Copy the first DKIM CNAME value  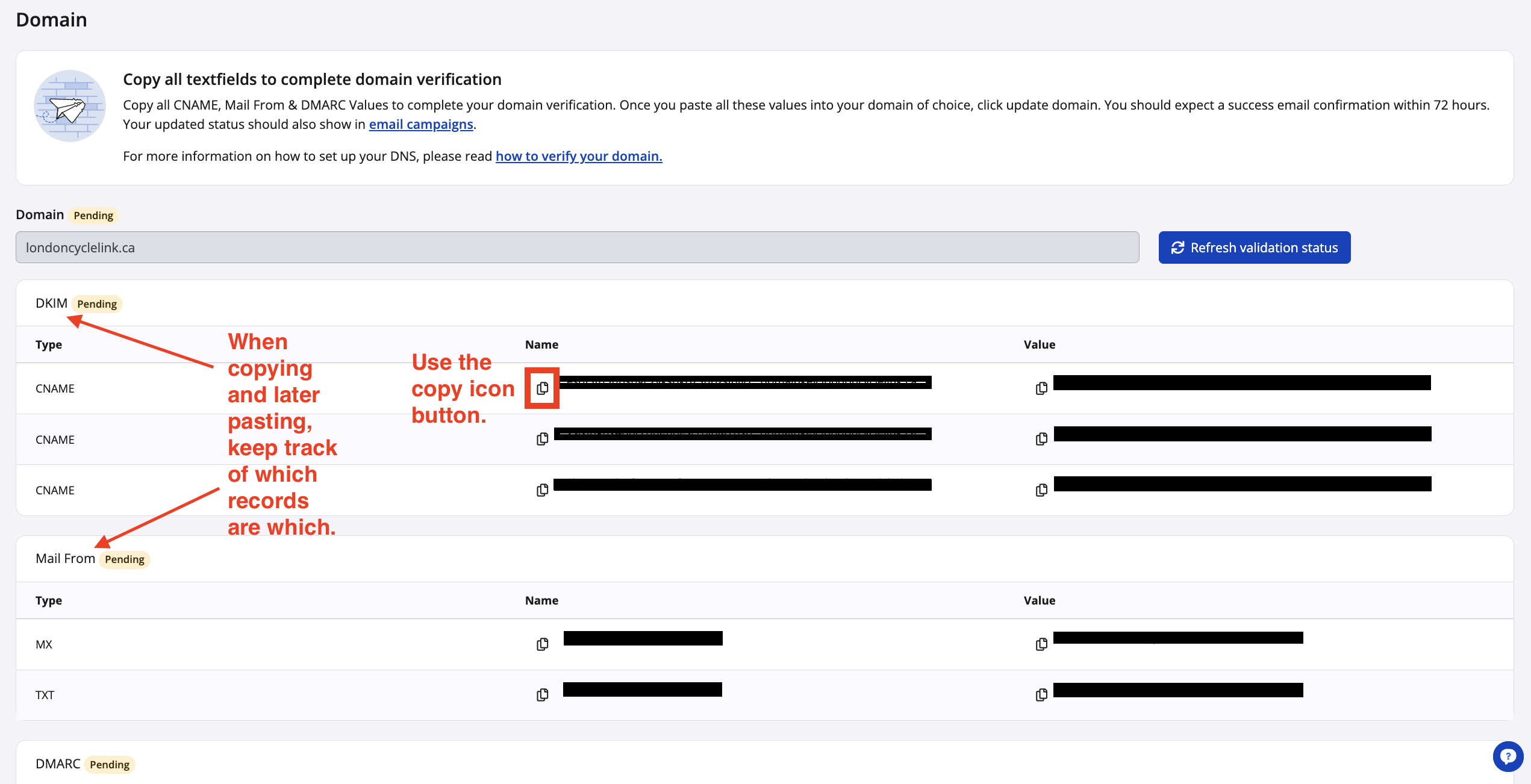[1041, 388]
